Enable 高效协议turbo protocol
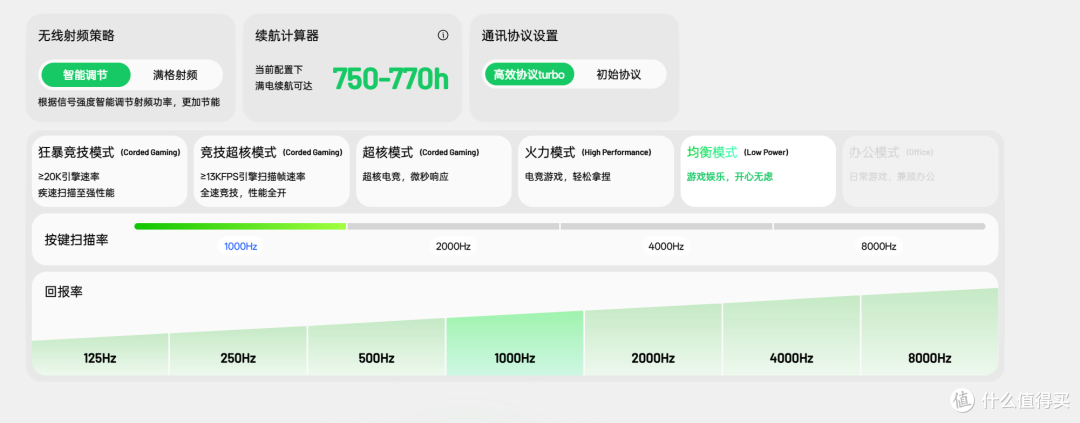This screenshot has height=423, width=1080. click(529, 74)
